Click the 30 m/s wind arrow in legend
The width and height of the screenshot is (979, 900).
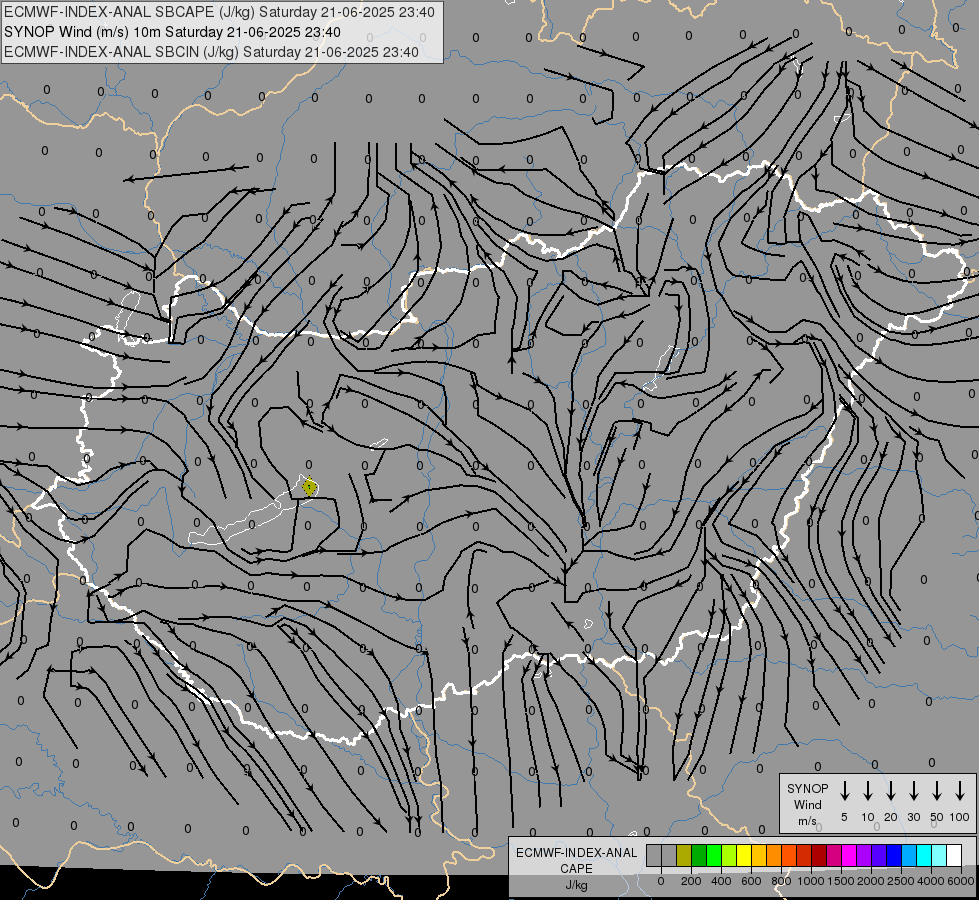pyautogui.click(x=913, y=790)
